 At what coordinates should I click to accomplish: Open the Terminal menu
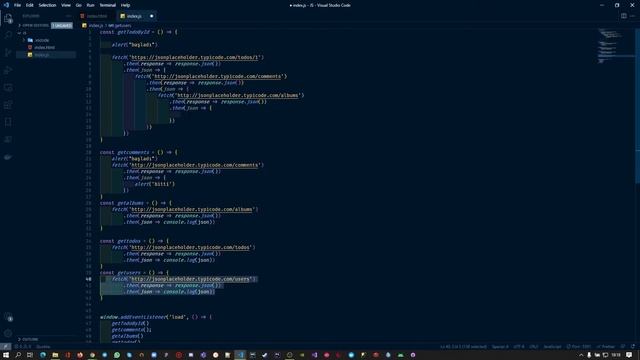107,5
